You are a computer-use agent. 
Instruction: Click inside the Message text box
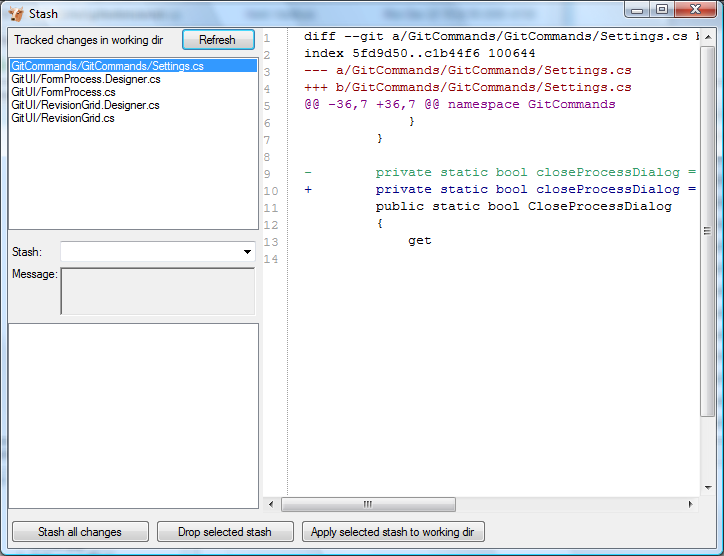coord(157,291)
